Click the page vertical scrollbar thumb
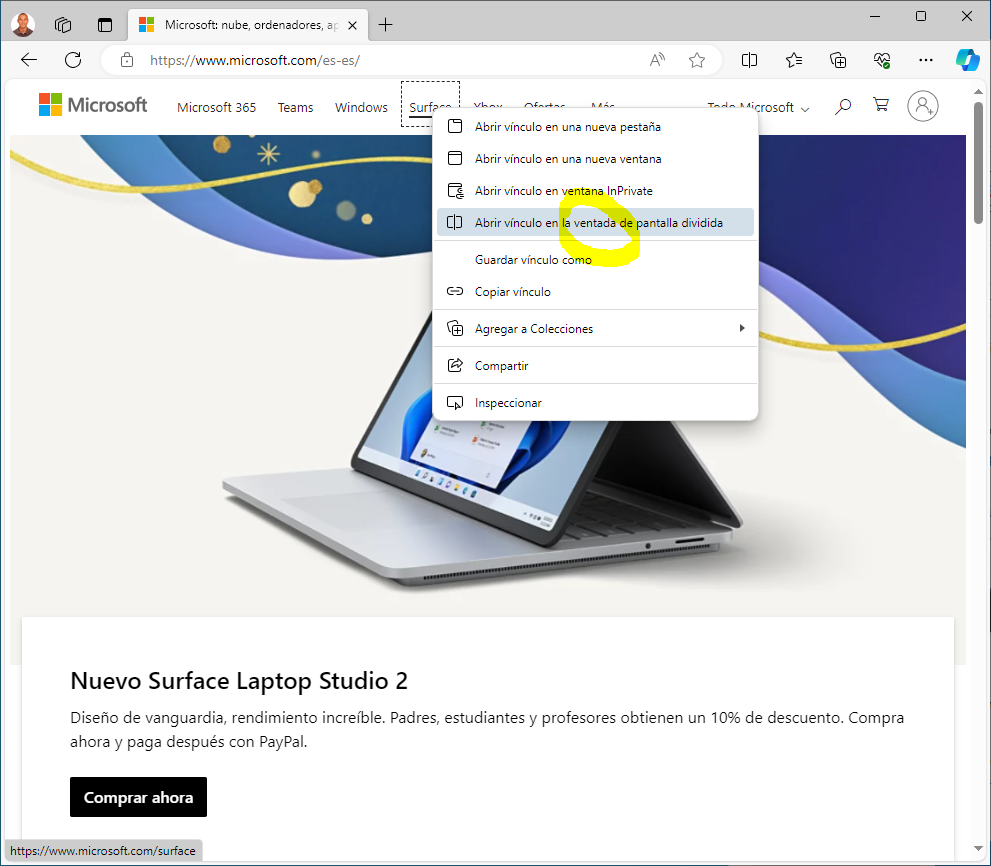The image size is (991, 866). click(x=978, y=163)
